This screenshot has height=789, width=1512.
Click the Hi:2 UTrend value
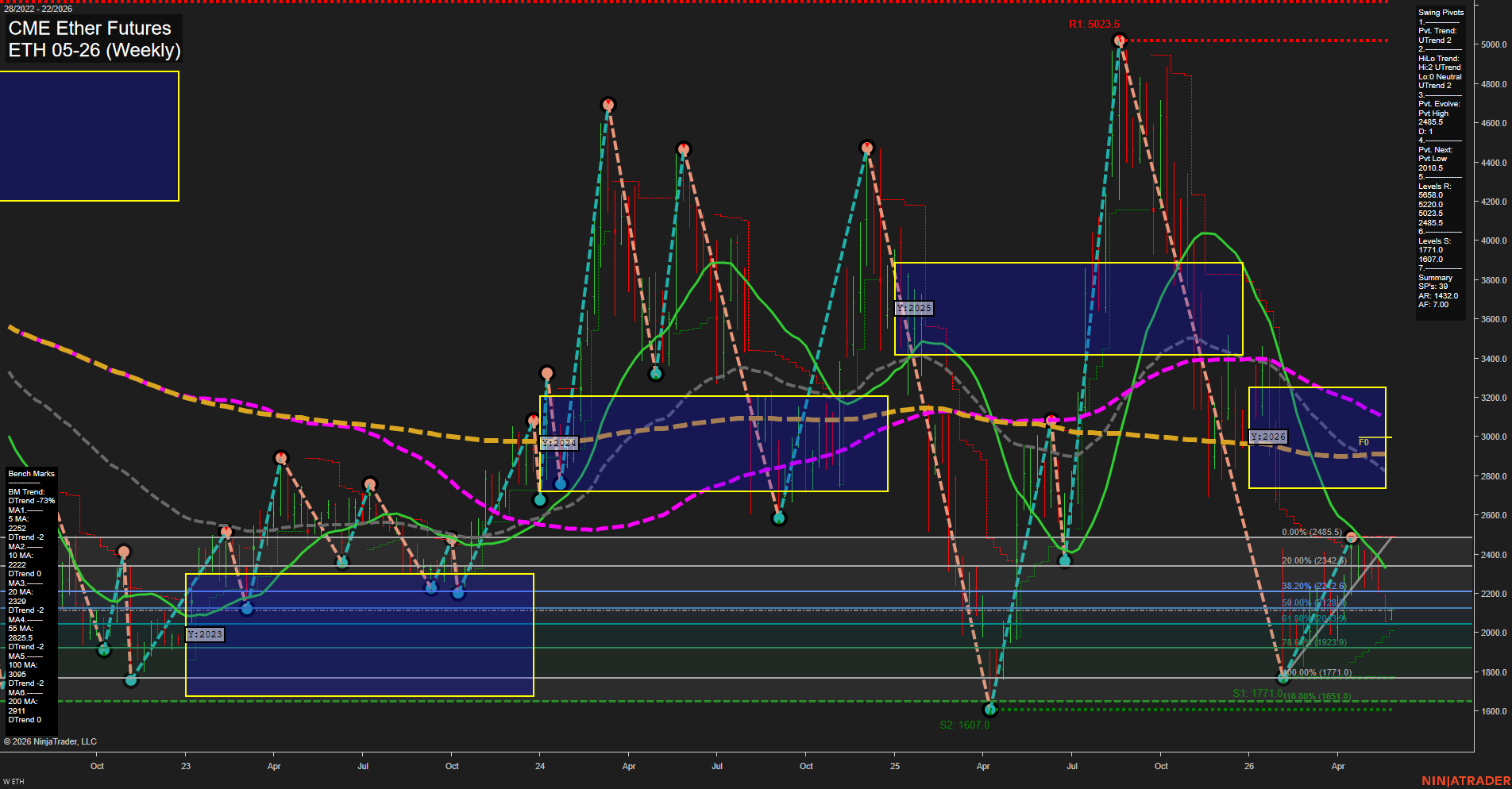(1439, 67)
